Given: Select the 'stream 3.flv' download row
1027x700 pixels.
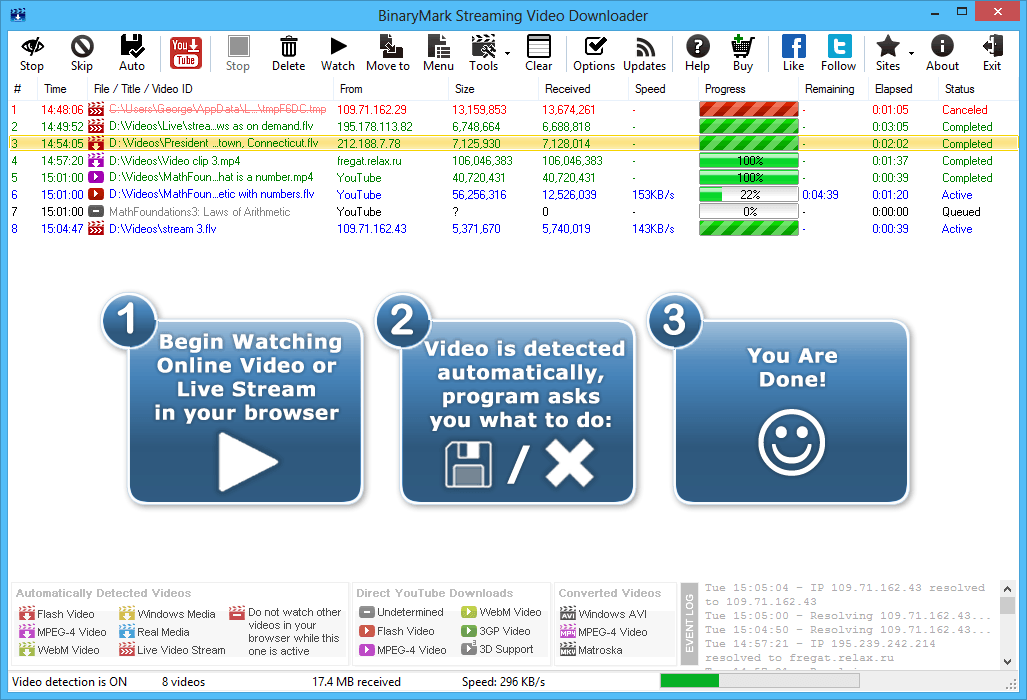Looking at the screenshot, I should pos(514,229).
